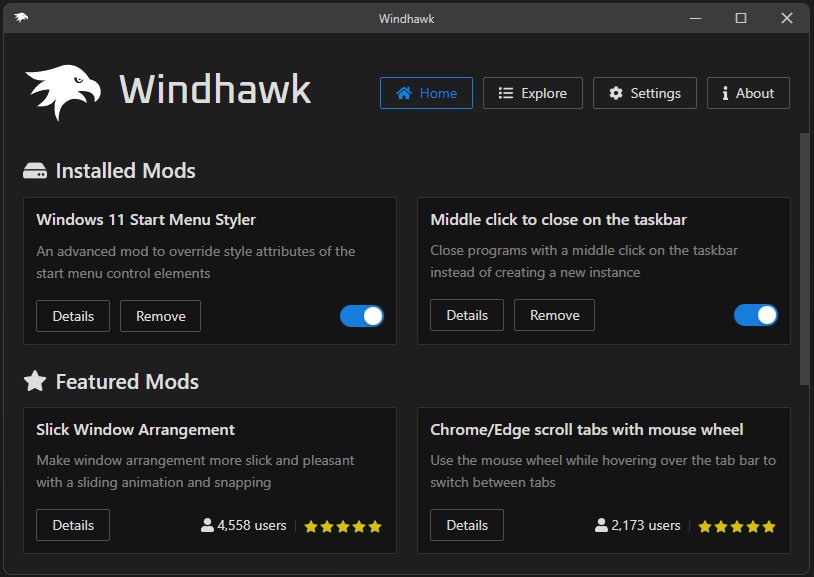Viewport: 814px width, 577px height.
Task: Click the Middle click to close on the taskbar title
Action: pos(559,220)
